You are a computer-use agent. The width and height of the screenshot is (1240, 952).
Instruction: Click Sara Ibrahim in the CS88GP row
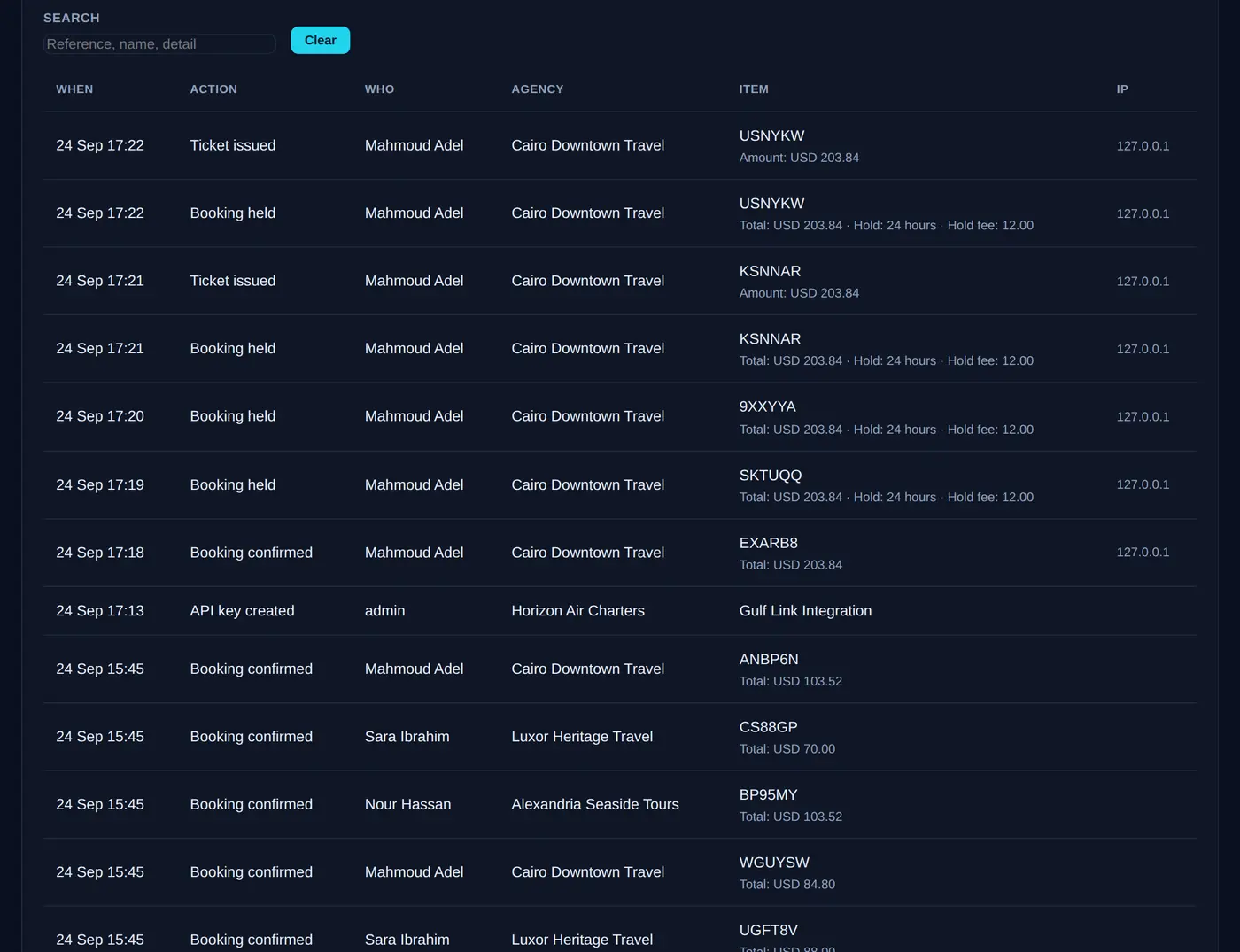[x=407, y=737]
